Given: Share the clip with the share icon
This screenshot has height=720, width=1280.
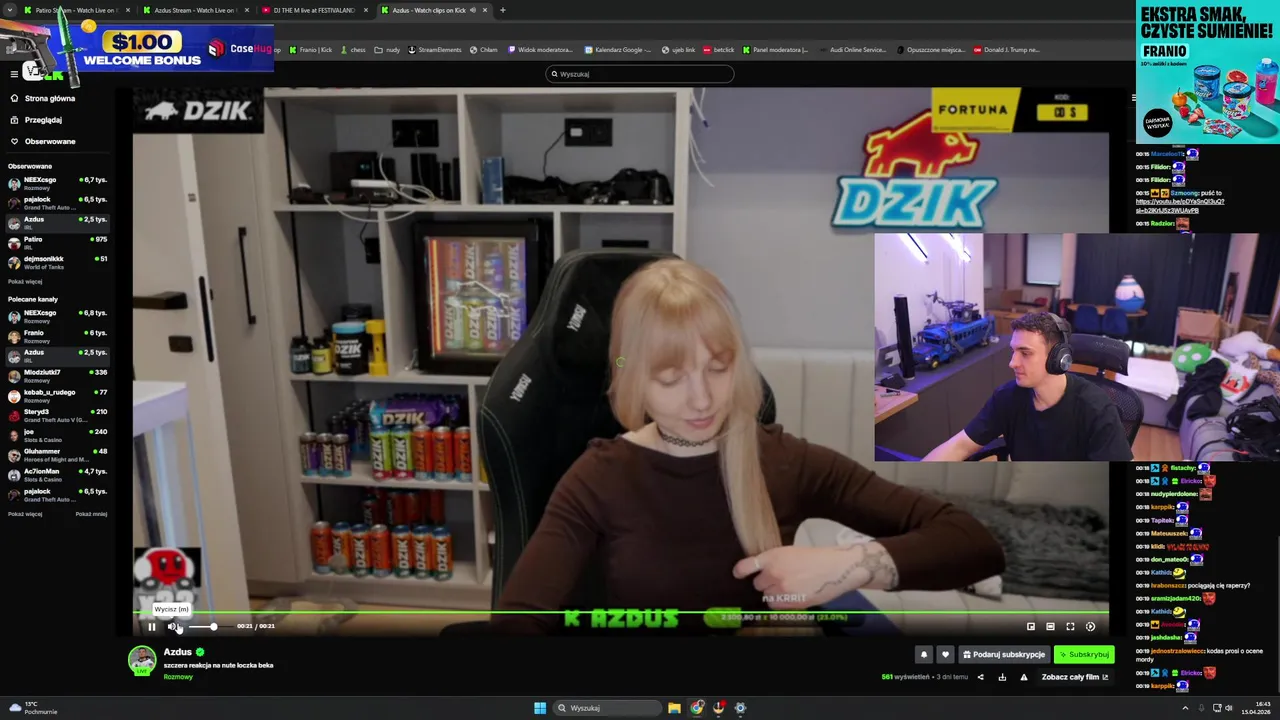Looking at the screenshot, I should (980, 677).
